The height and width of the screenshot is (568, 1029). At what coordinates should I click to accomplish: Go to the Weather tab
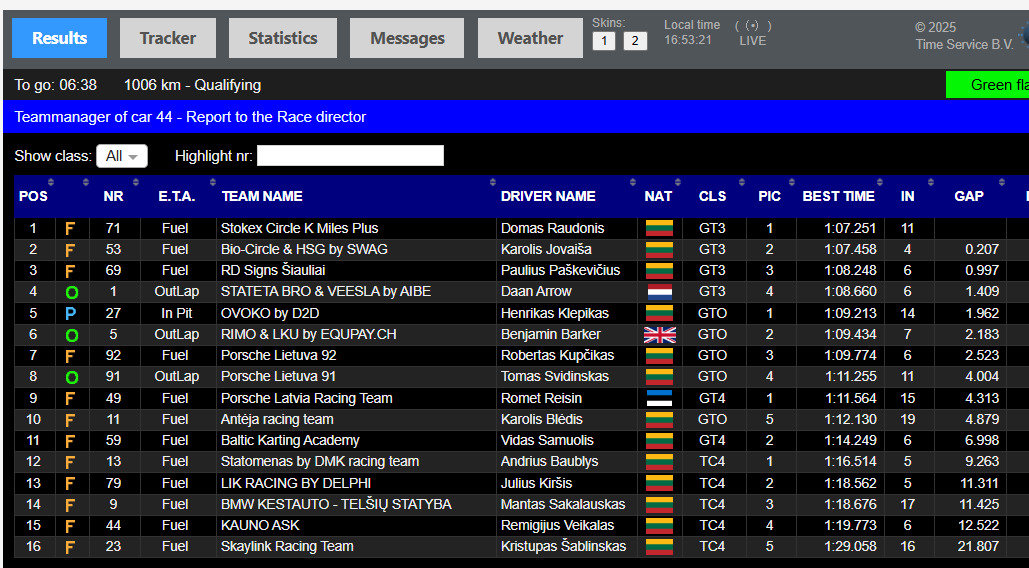pyautogui.click(x=530, y=38)
